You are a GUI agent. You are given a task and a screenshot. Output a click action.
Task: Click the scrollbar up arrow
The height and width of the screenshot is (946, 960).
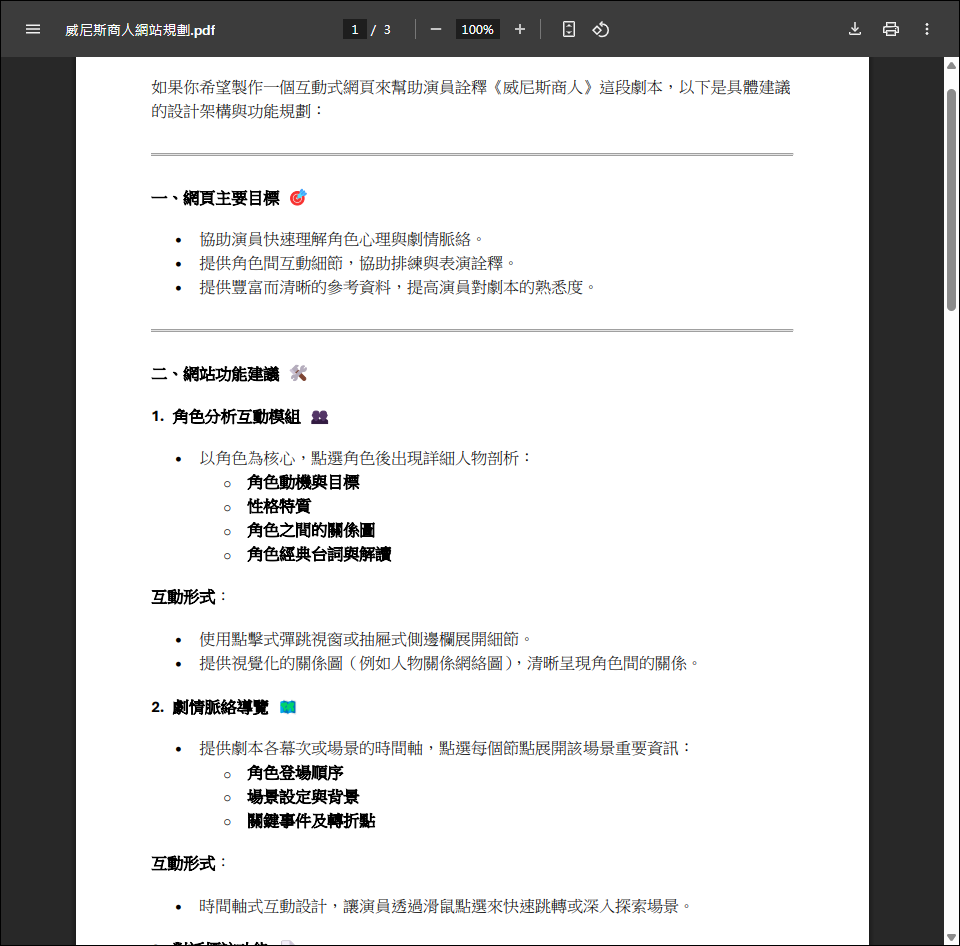951,66
